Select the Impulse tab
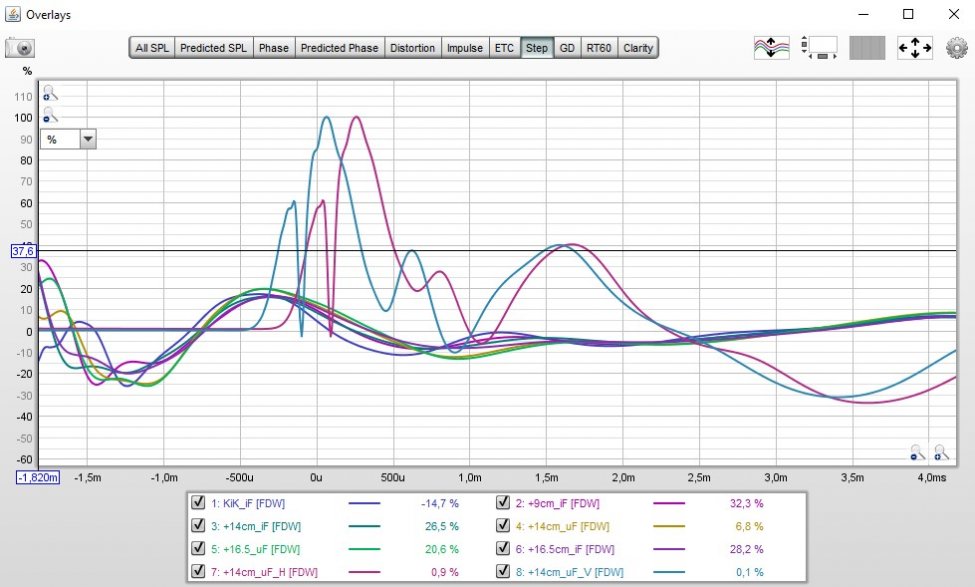The image size is (975, 587). pyautogui.click(x=464, y=48)
